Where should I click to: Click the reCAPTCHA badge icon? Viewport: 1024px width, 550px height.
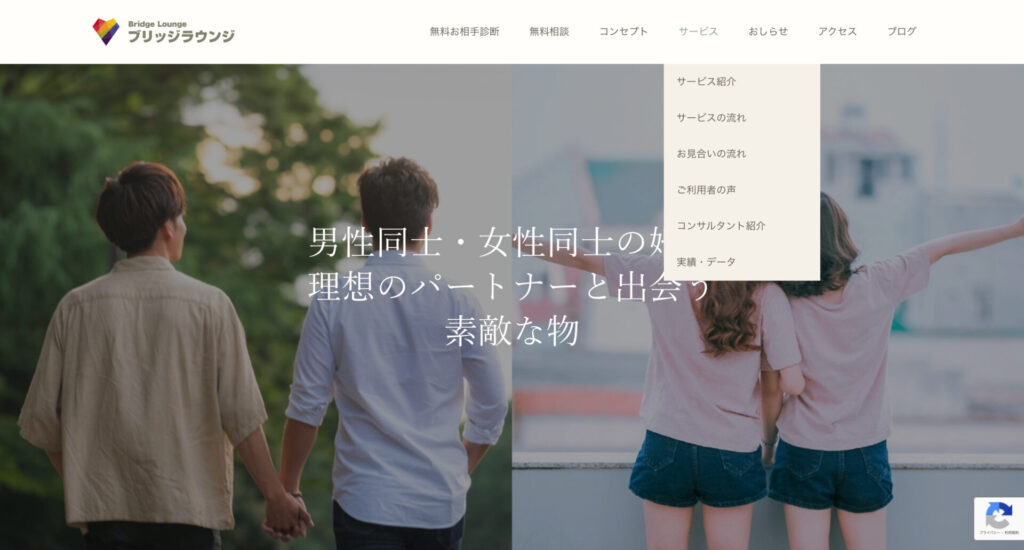(x=998, y=514)
